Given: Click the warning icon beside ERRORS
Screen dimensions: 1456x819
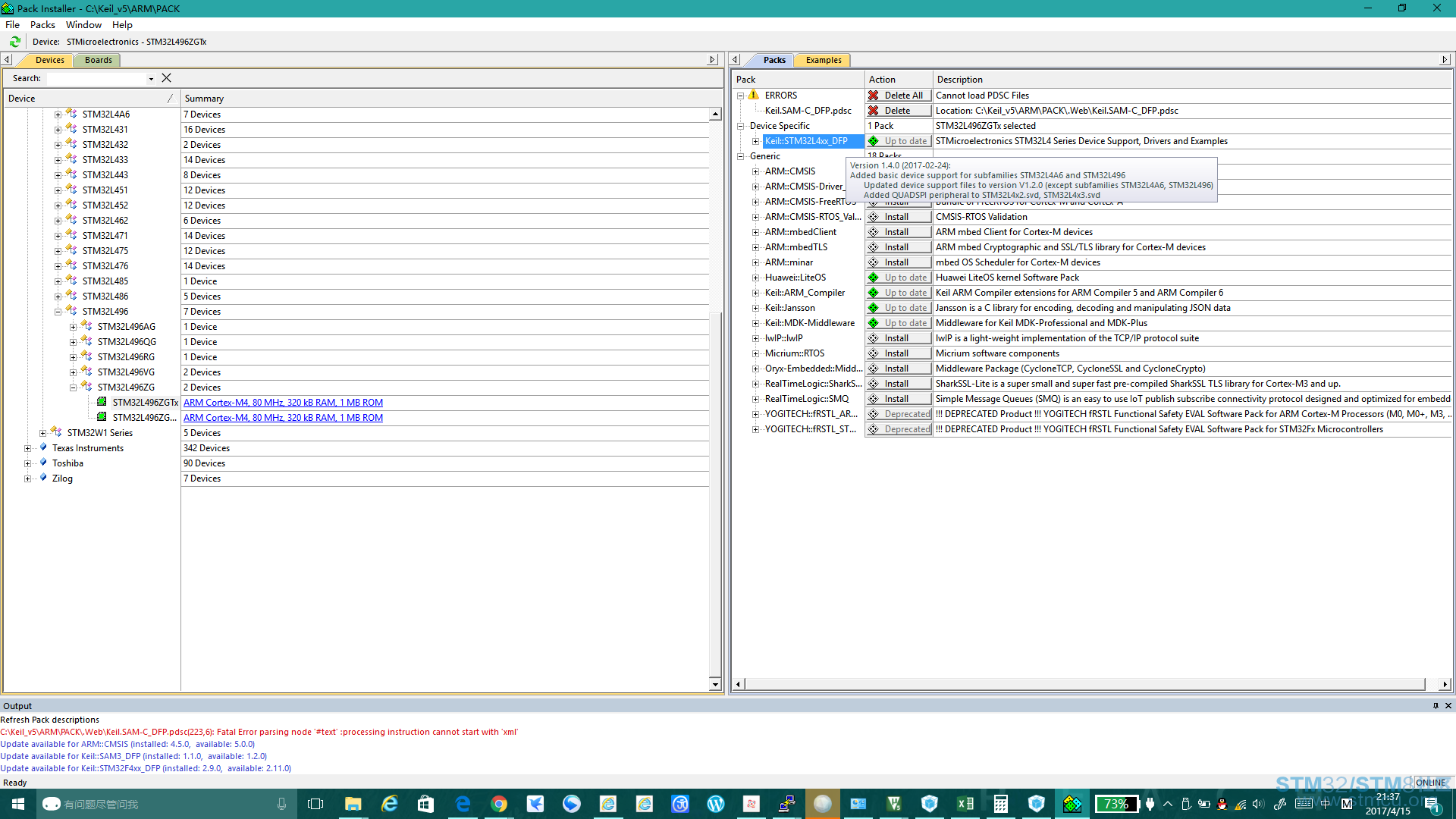Looking at the screenshot, I should coord(754,95).
